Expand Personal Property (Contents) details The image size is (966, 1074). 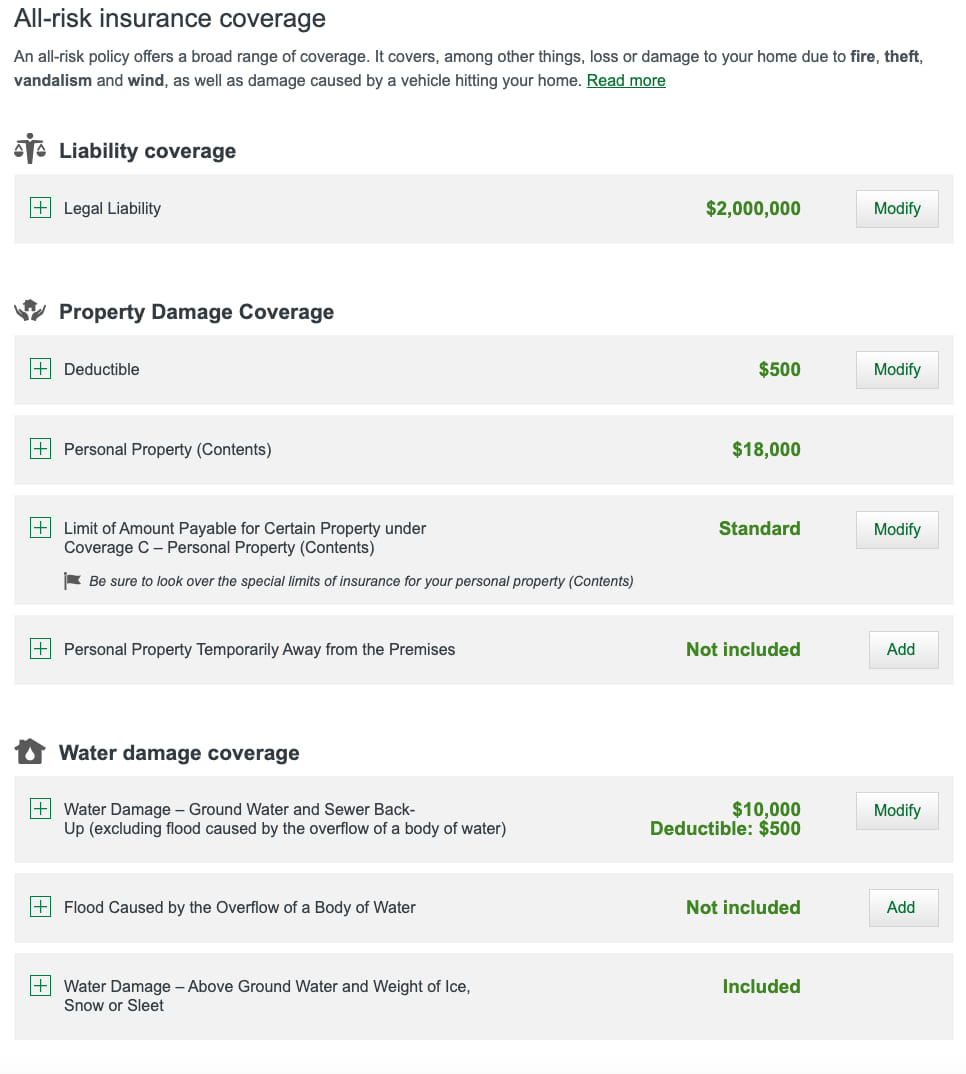pyautogui.click(x=40, y=449)
